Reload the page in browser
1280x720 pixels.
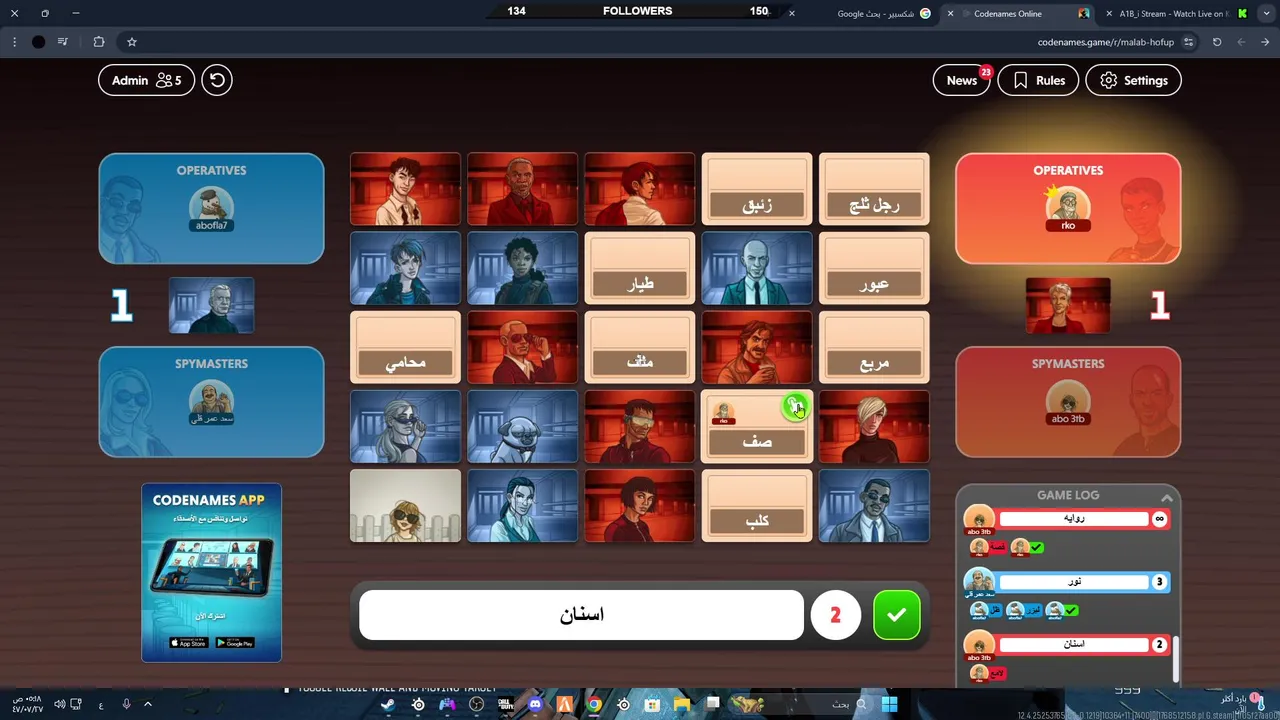(1217, 42)
